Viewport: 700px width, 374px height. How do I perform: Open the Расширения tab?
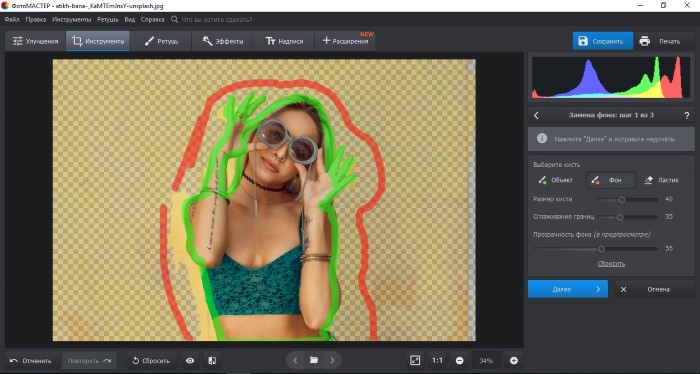coord(346,41)
